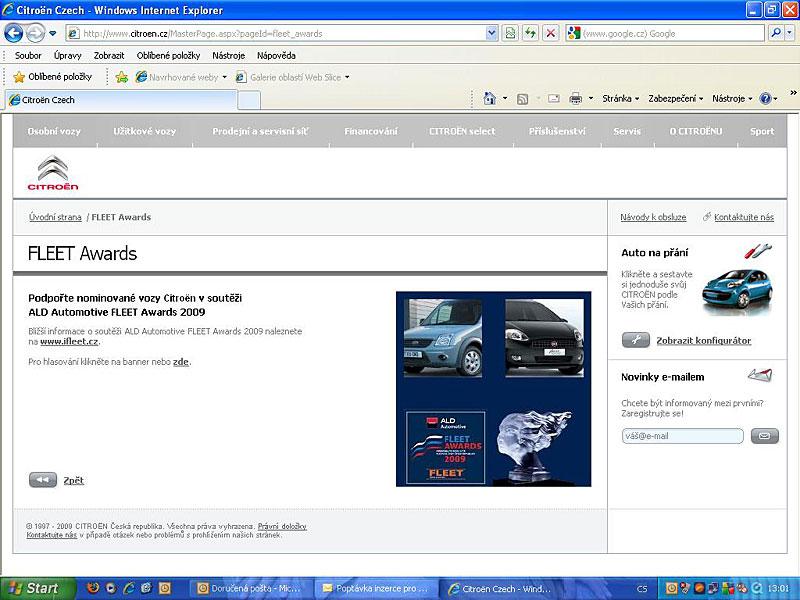The width and height of the screenshot is (800, 600).
Task: Open the Sport site section
Action: (762, 131)
